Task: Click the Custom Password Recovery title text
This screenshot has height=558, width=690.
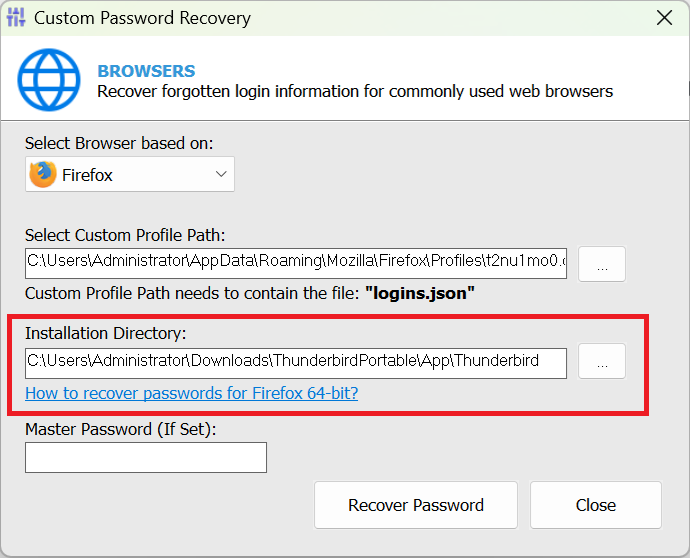Action: click(142, 18)
